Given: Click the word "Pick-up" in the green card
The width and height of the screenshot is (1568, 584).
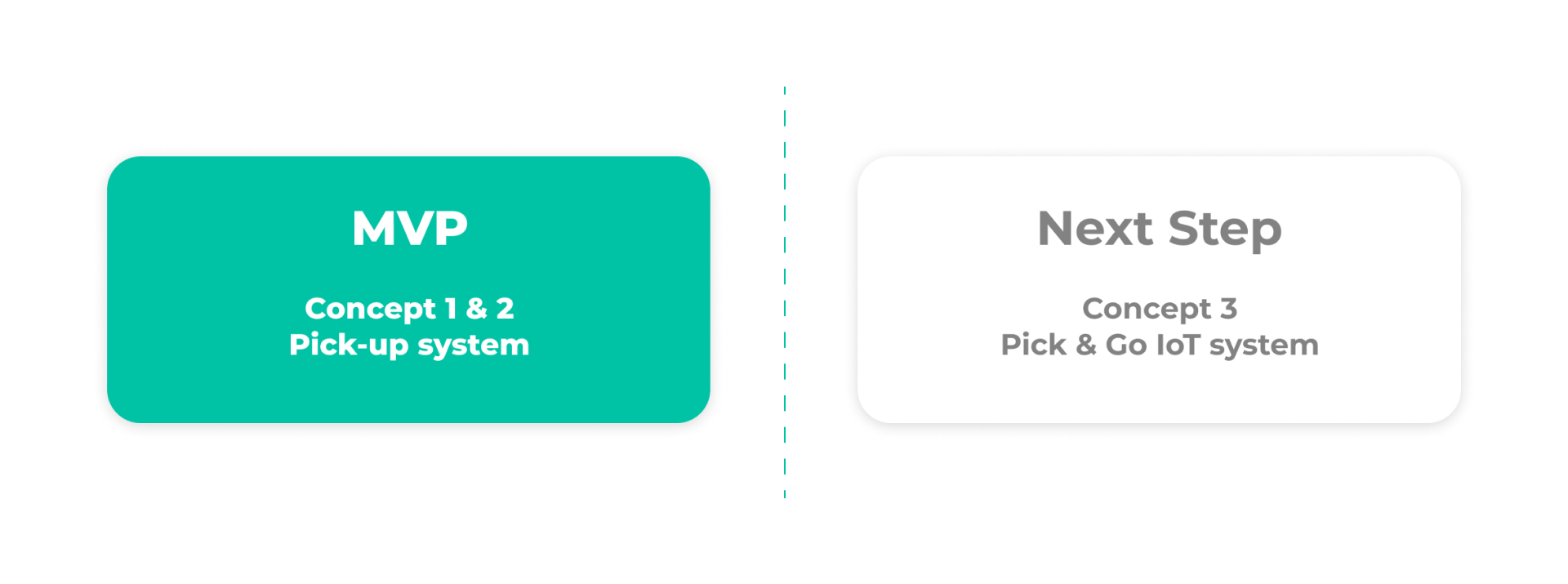Looking at the screenshot, I should [x=349, y=345].
